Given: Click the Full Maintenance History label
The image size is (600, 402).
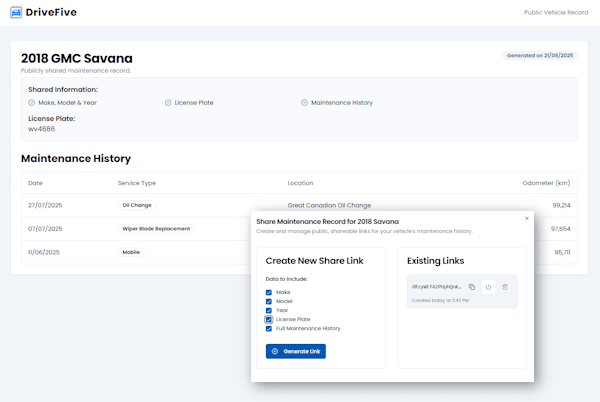Looking at the screenshot, I should (308, 329).
